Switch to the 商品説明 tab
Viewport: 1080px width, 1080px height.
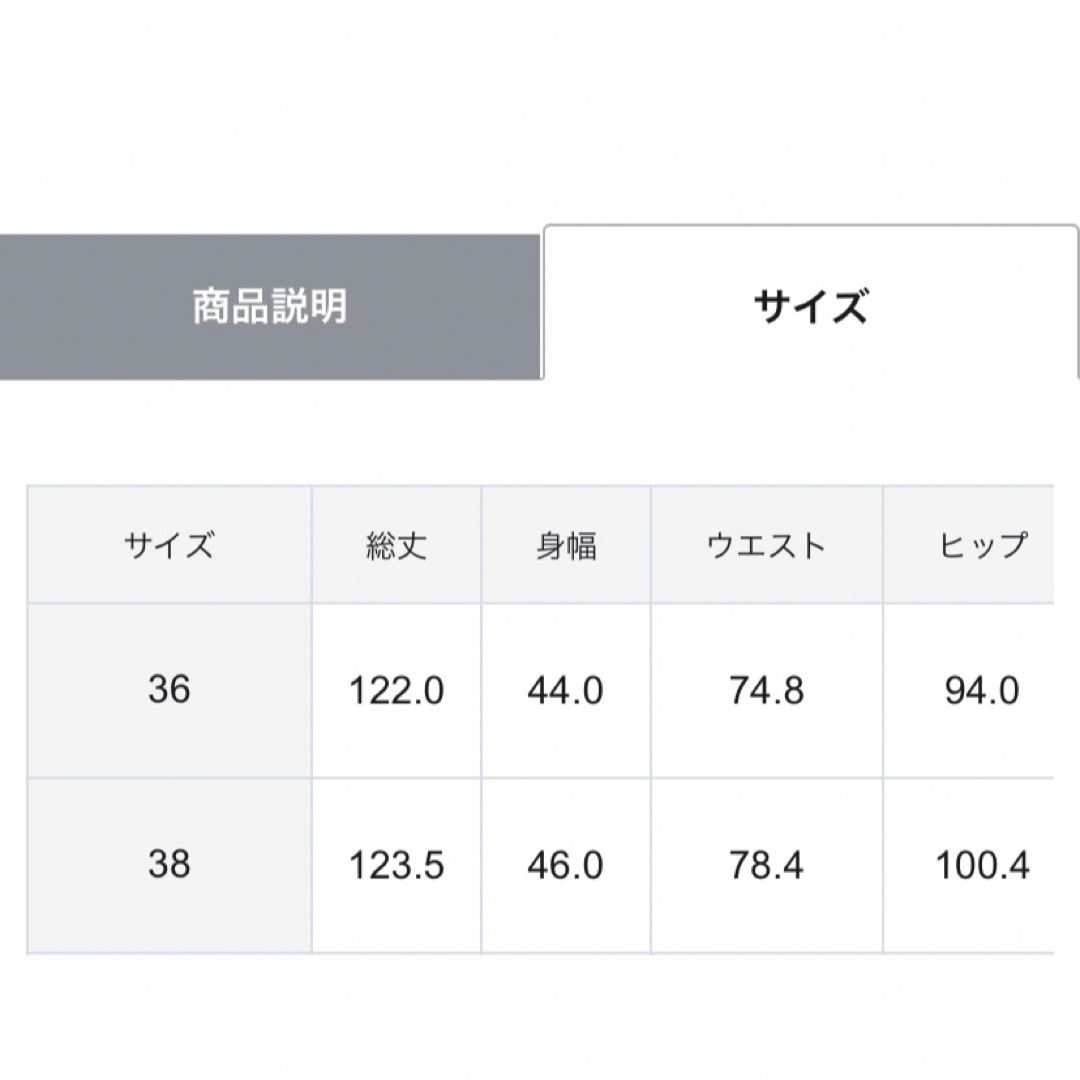[270, 307]
